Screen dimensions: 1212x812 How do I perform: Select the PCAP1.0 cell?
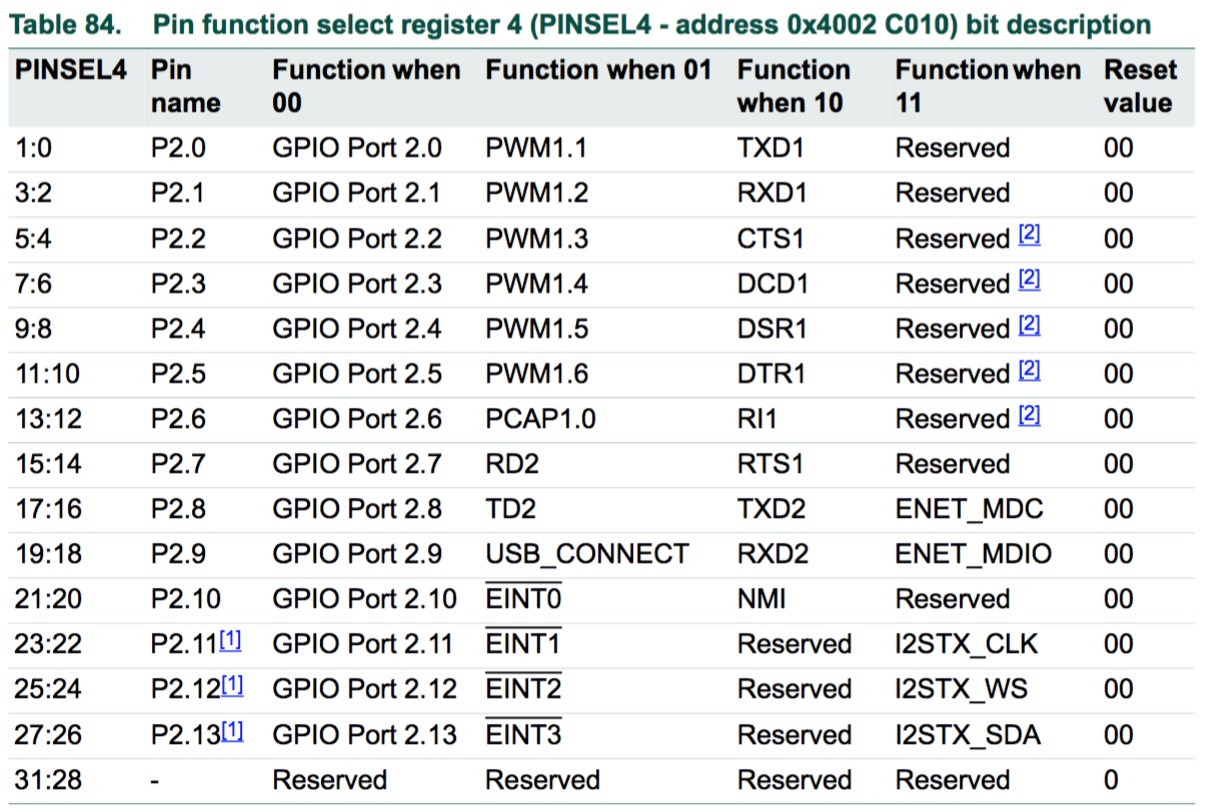pyautogui.click(x=540, y=419)
